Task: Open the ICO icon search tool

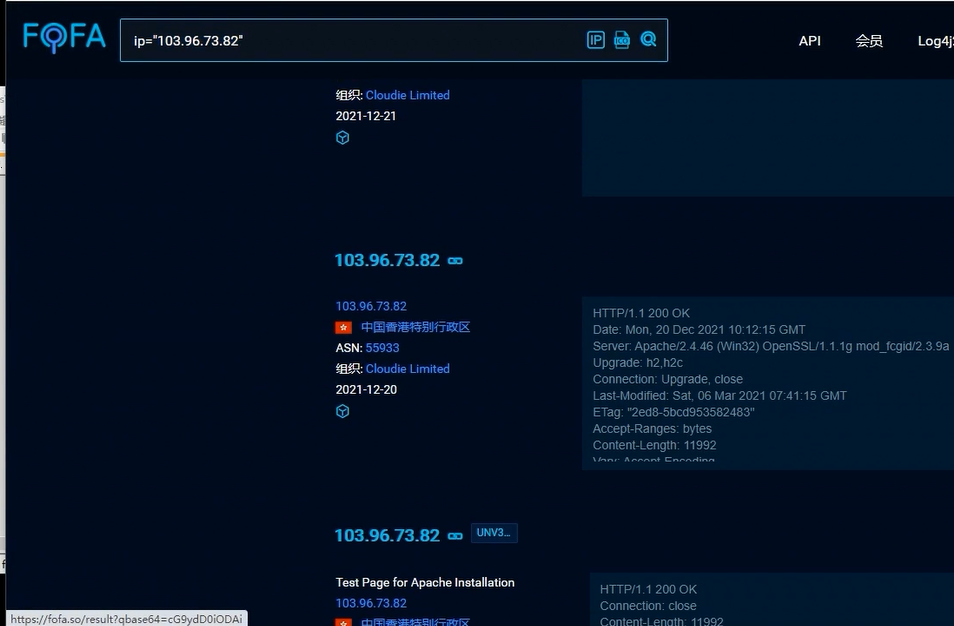Action: click(622, 40)
